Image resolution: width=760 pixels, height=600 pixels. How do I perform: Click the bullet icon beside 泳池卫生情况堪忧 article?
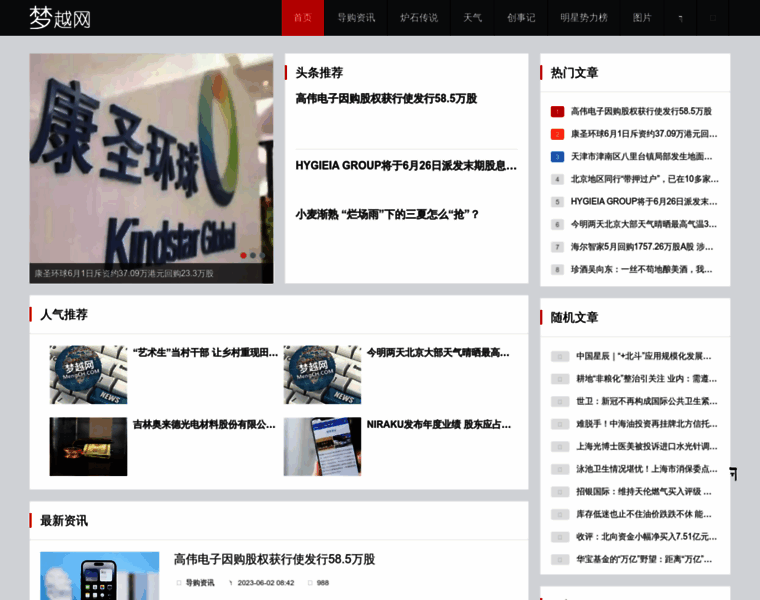tap(560, 469)
